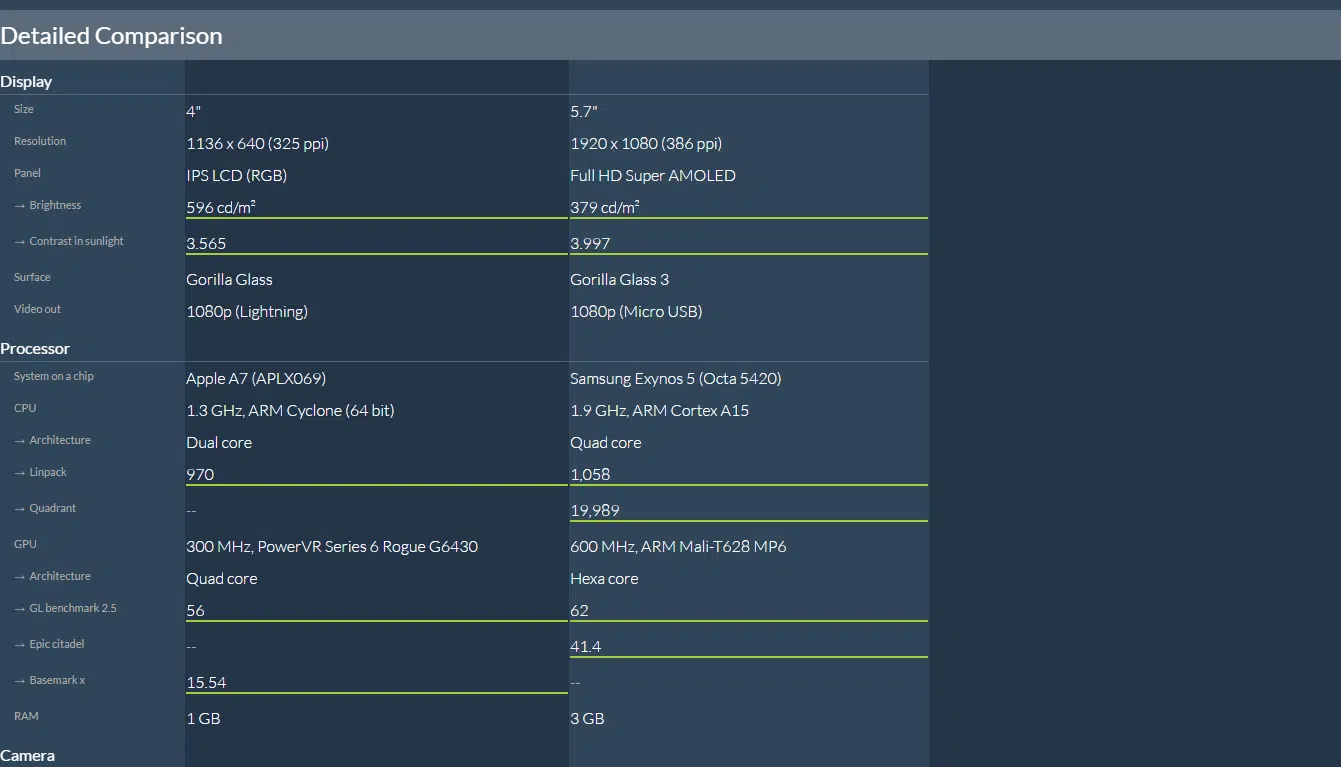Click the 5.7" display size value
The height and width of the screenshot is (767, 1341).
(x=584, y=111)
